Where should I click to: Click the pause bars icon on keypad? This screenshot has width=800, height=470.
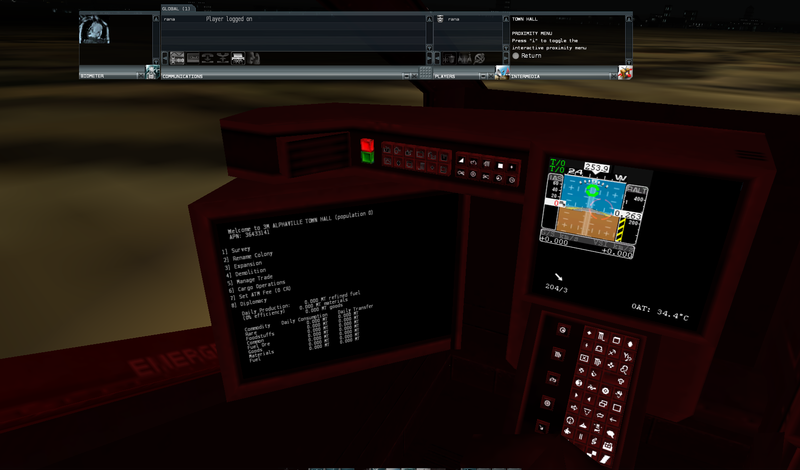click(x=581, y=436)
